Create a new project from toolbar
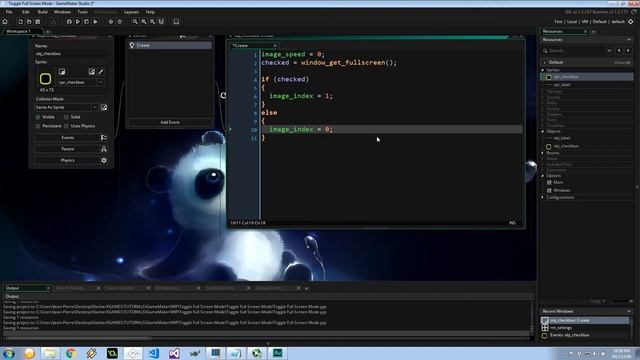This screenshot has width=640, height=360. pos(20,22)
